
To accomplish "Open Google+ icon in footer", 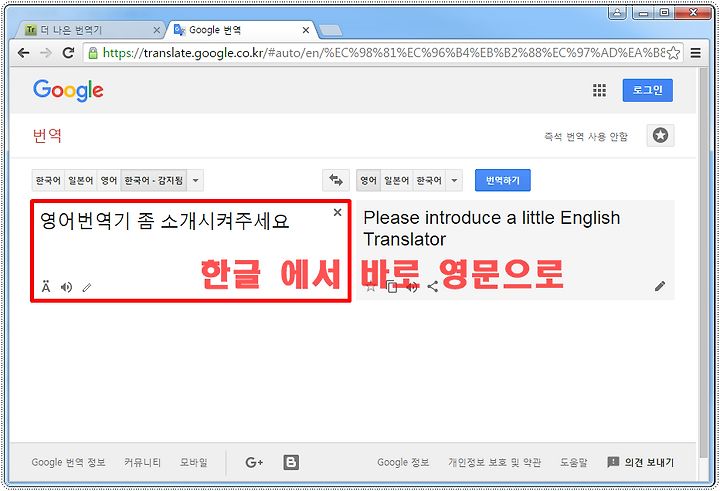I will [x=254, y=462].
